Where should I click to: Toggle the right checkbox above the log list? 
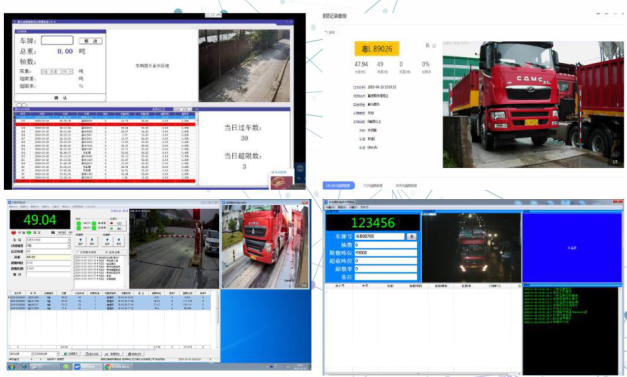[107, 252]
